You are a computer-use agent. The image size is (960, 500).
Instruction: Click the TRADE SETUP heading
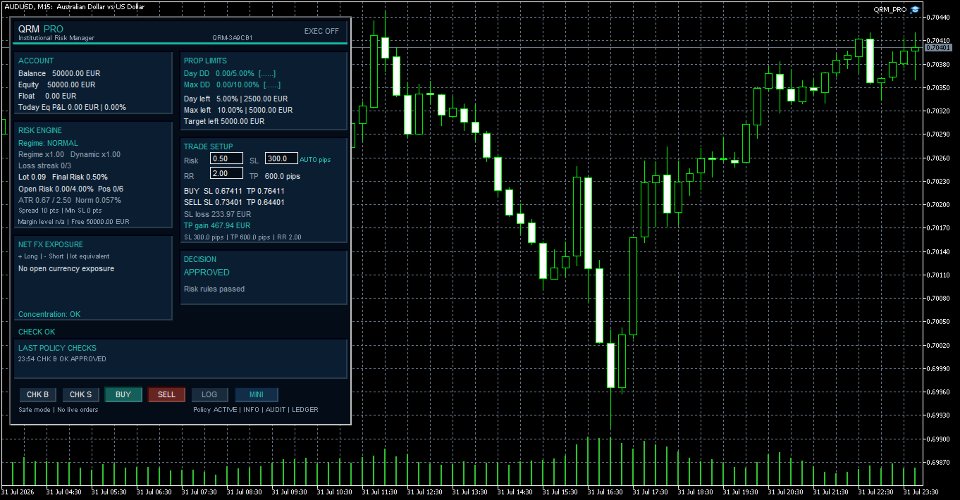point(208,147)
